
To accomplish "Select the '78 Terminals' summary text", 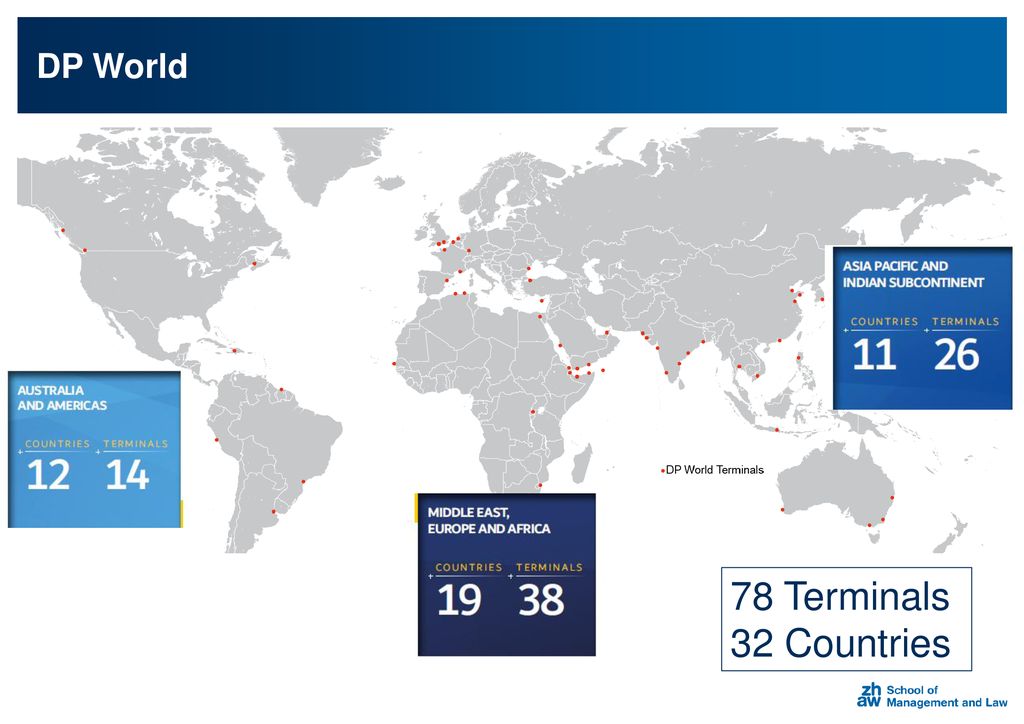I will pos(840,596).
